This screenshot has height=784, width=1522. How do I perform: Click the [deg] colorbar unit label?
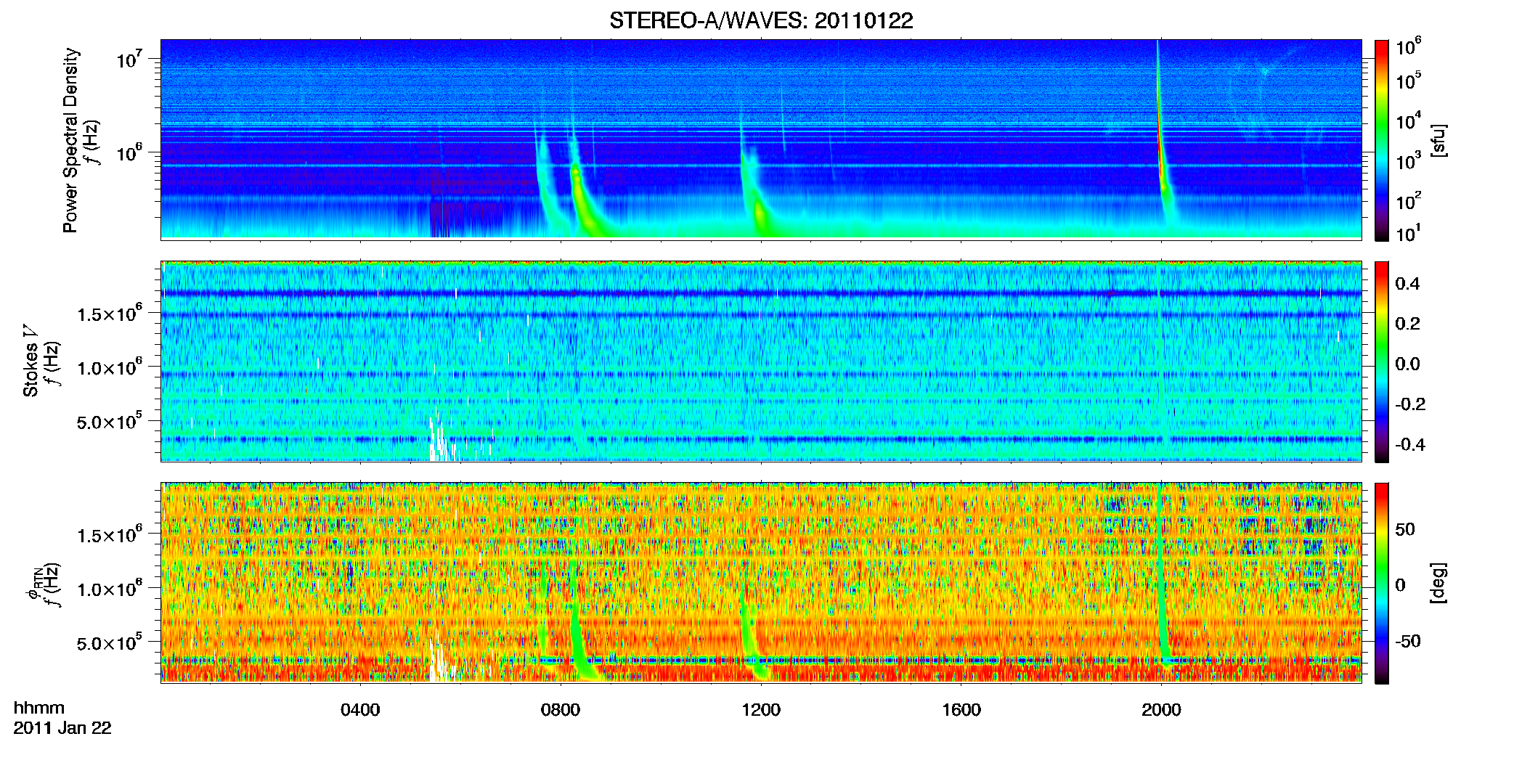point(1439,584)
